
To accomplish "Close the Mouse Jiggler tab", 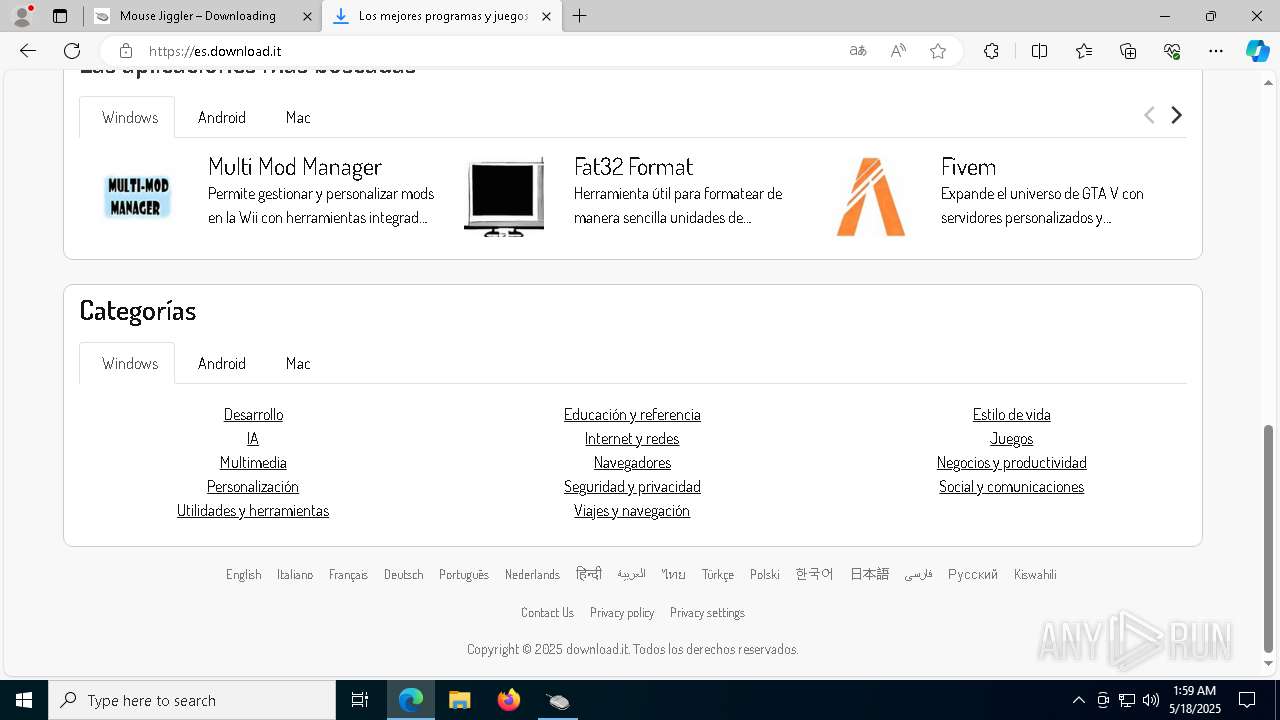I will pyautogui.click(x=308, y=16).
